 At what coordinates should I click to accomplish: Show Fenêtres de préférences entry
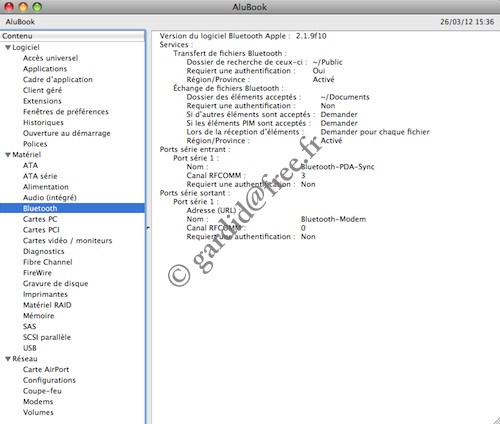pos(66,112)
